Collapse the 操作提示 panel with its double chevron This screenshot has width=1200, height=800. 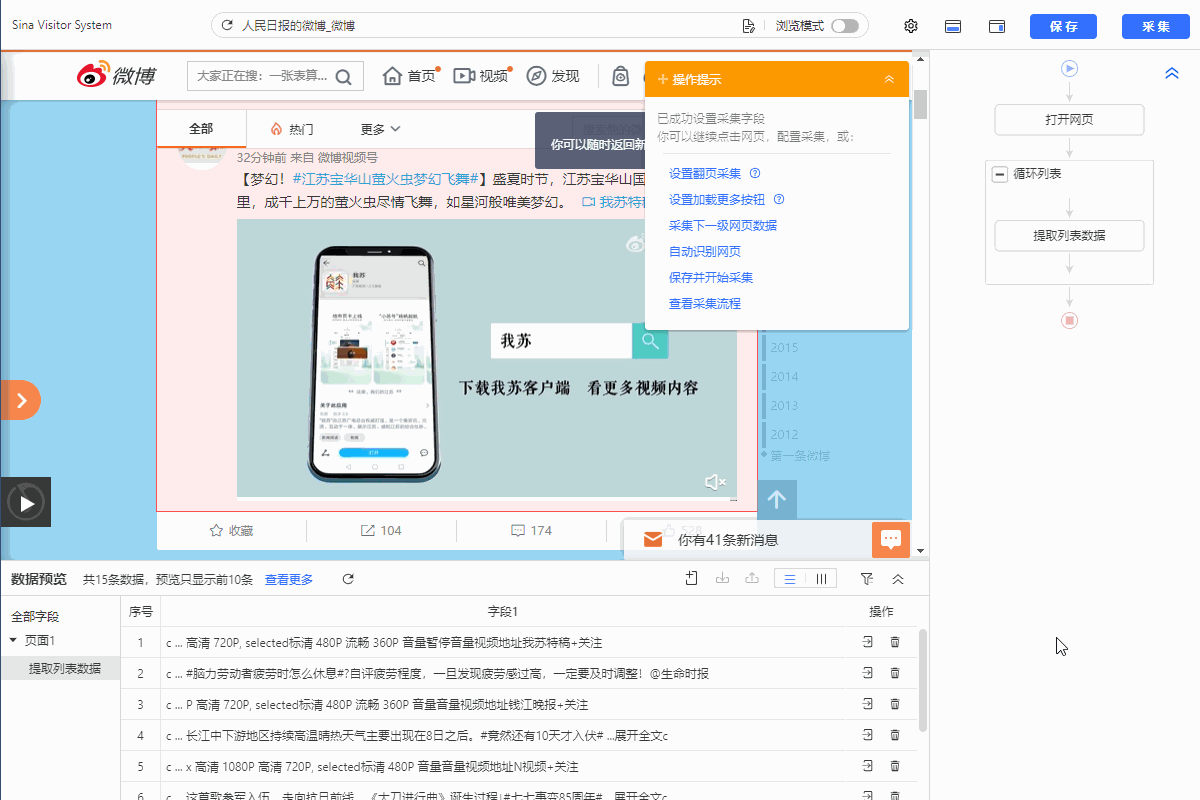pos(889,79)
